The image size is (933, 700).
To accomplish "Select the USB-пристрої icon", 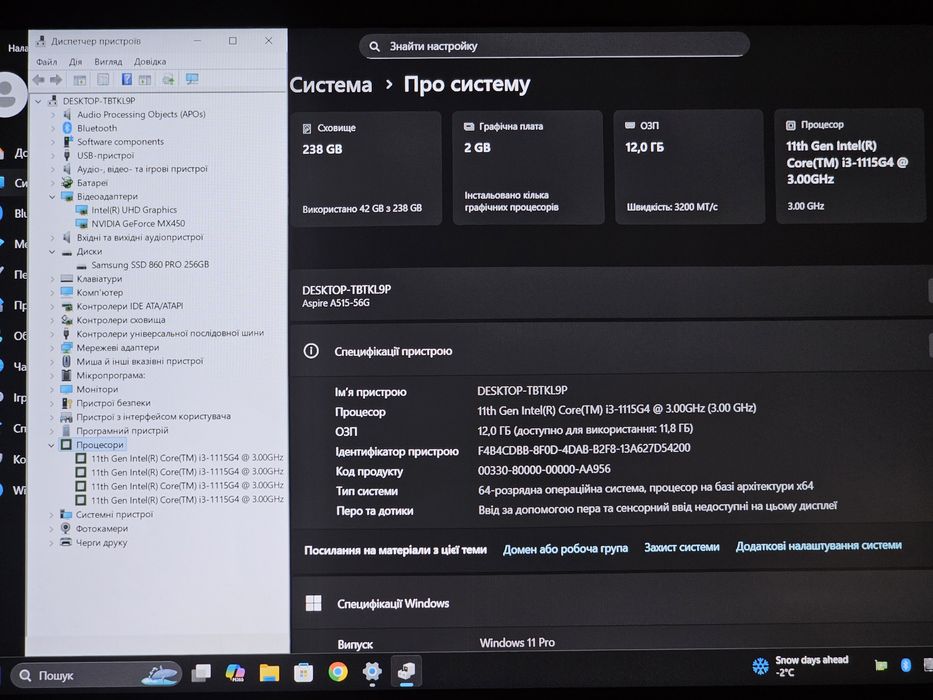I will pos(67,155).
